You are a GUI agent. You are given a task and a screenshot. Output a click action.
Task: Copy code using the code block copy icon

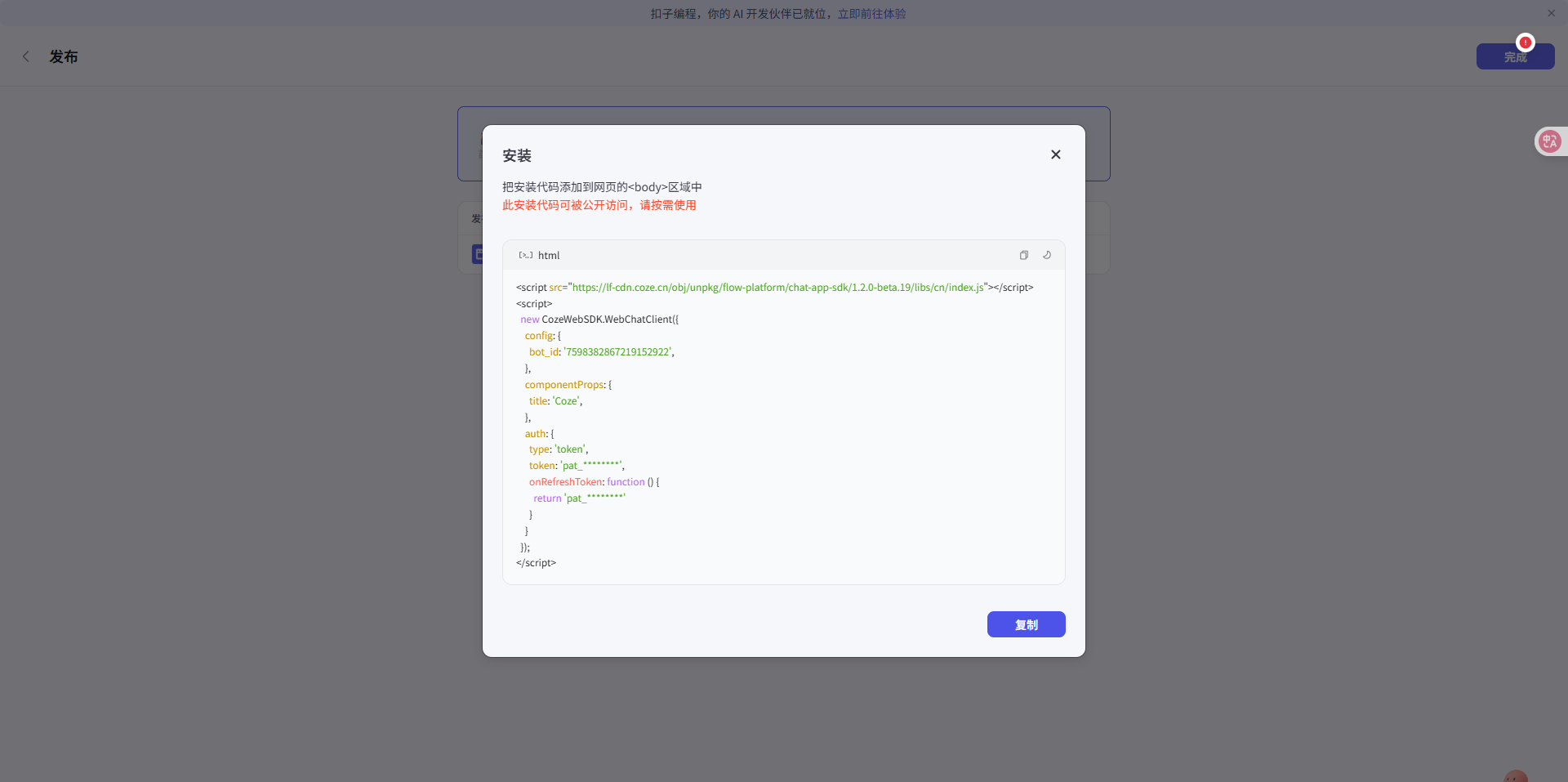point(1023,255)
